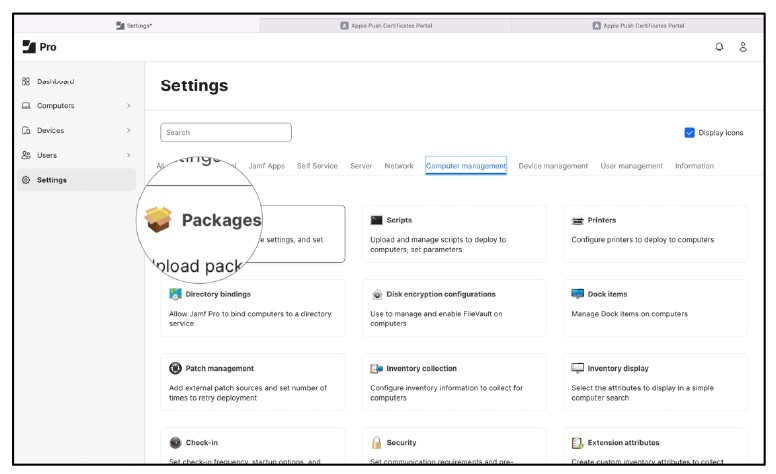This screenshot has height=474, width=776.
Task: Click 'Manage Dock items on computers' text
Action: 629,314
